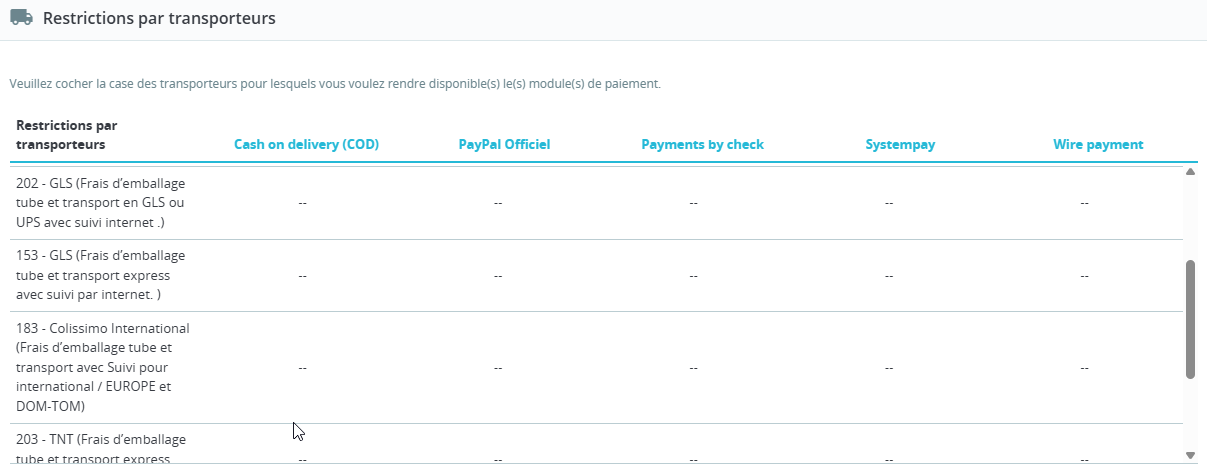Select the Wire payment column header

1098,144
